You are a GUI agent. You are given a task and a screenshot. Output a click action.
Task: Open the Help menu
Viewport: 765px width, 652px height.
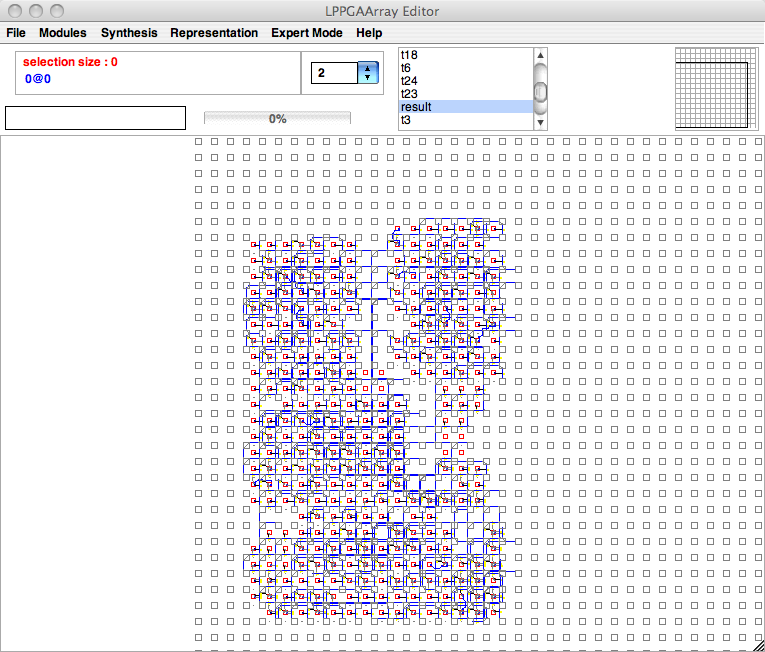tap(369, 33)
